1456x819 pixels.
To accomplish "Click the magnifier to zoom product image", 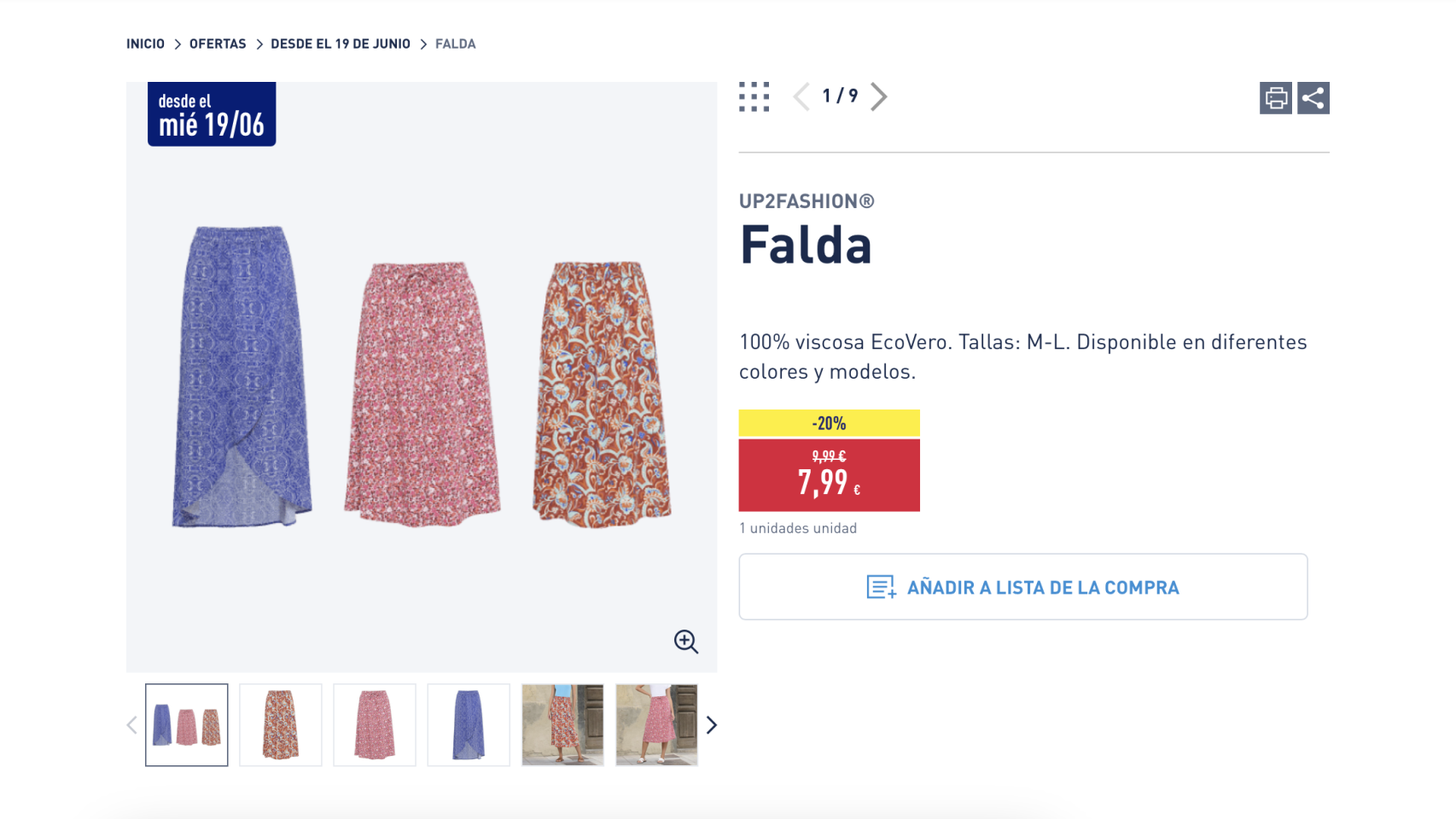I will [x=685, y=642].
